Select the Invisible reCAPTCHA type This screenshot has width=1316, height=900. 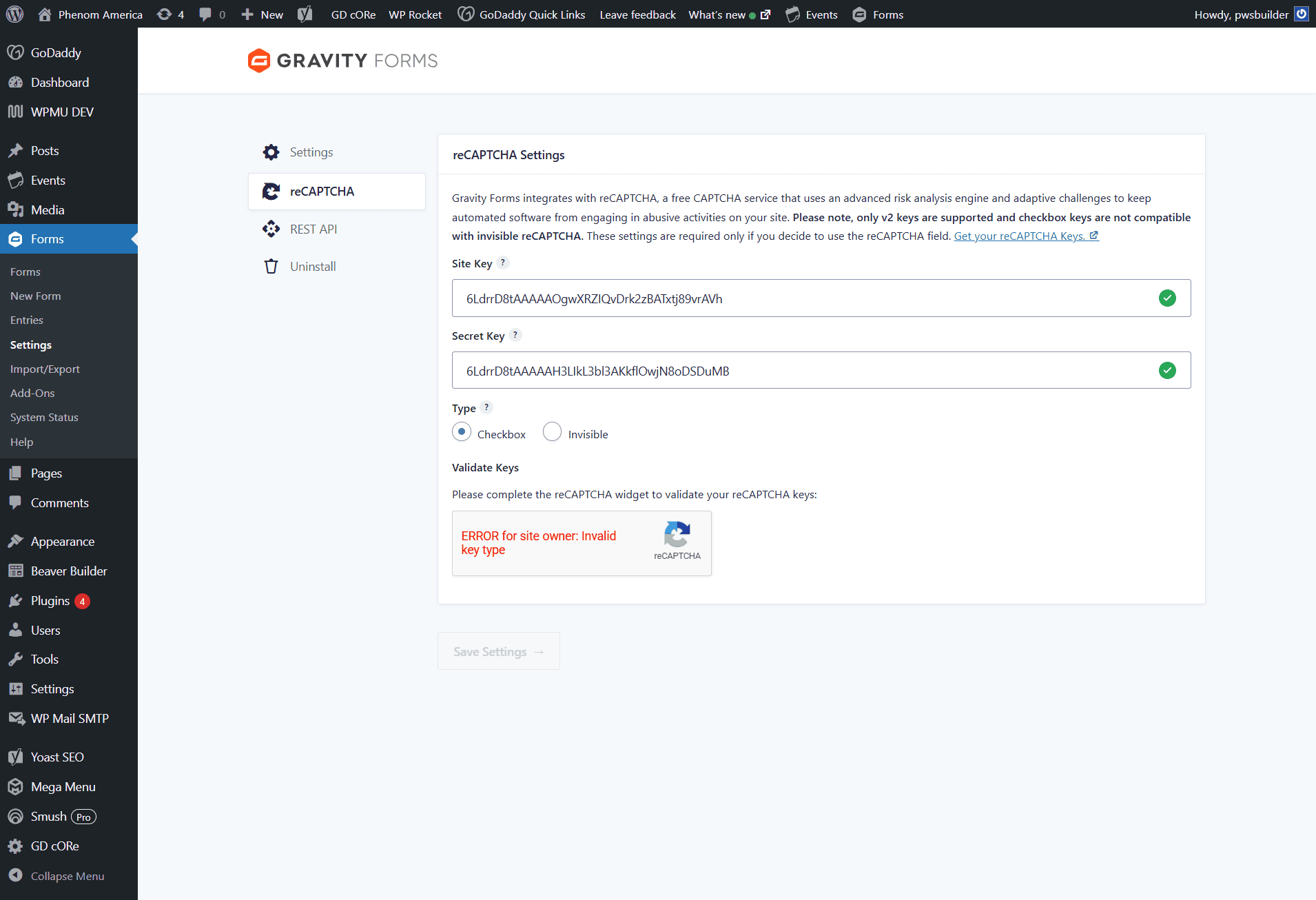[552, 432]
